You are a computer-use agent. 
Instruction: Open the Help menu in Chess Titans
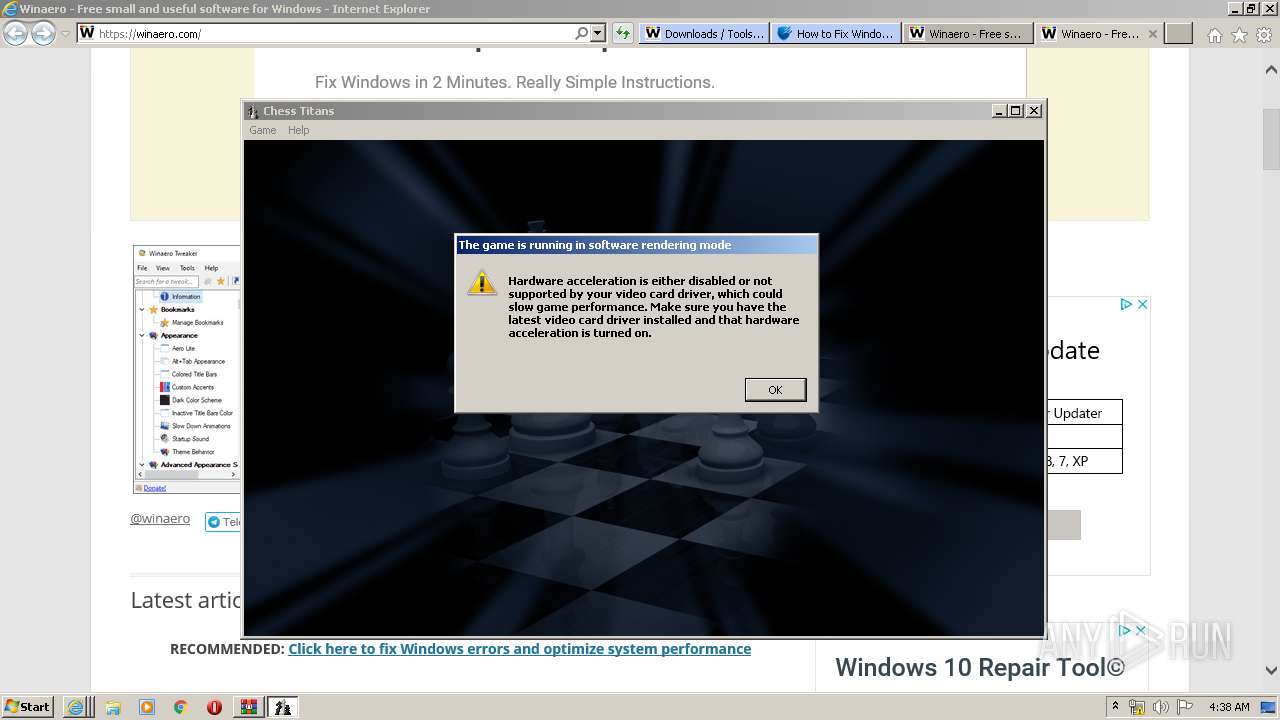[x=299, y=130]
